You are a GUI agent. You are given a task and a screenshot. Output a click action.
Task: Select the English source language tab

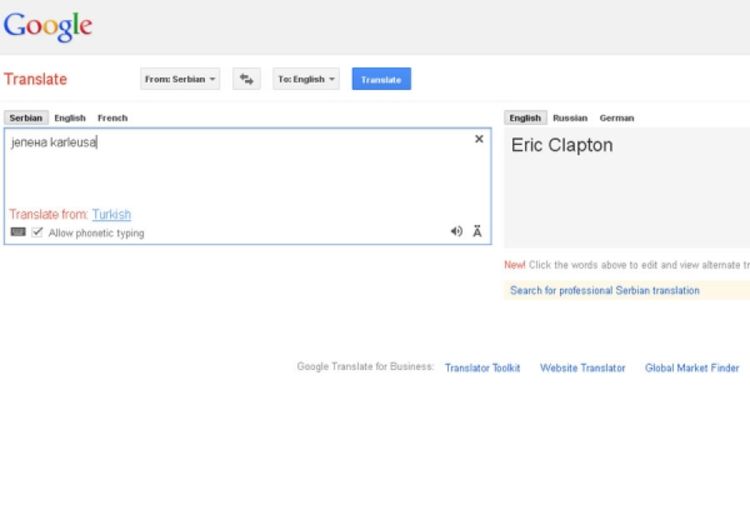pos(70,118)
